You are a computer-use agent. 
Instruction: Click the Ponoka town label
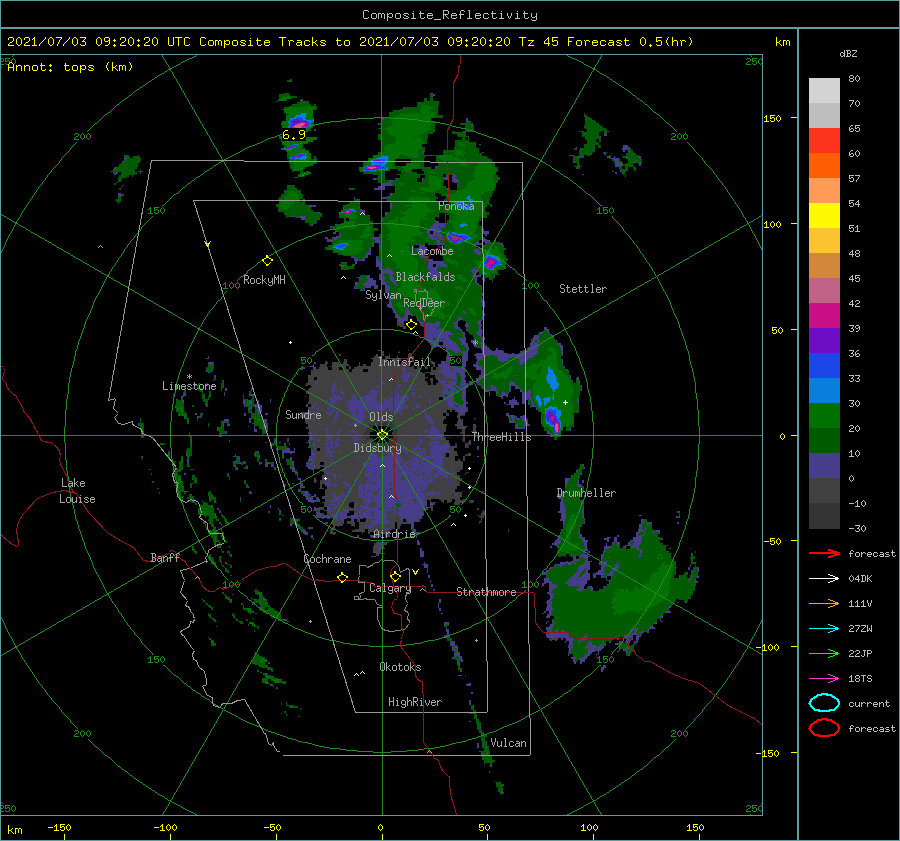click(x=456, y=206)
